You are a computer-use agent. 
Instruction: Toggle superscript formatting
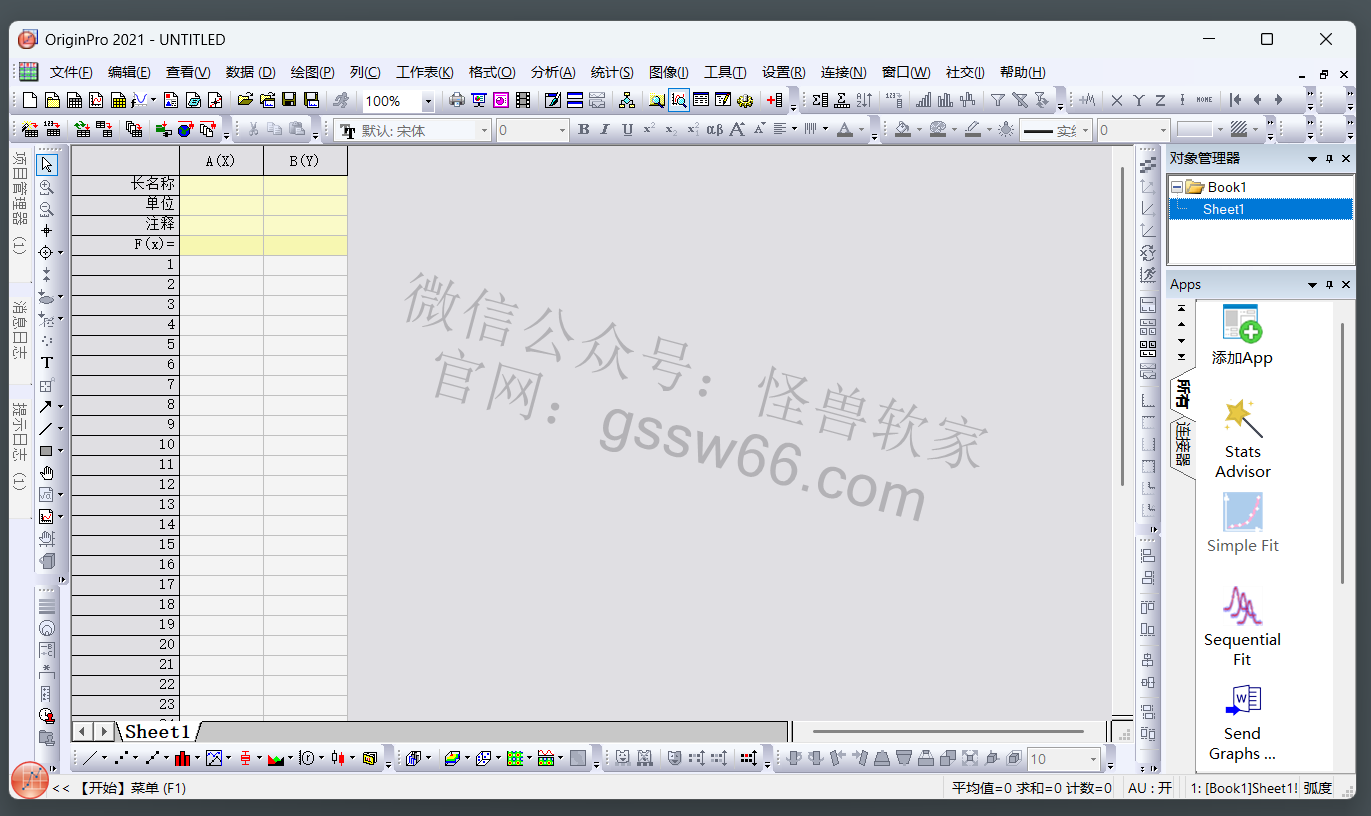[x=649, y=130]
